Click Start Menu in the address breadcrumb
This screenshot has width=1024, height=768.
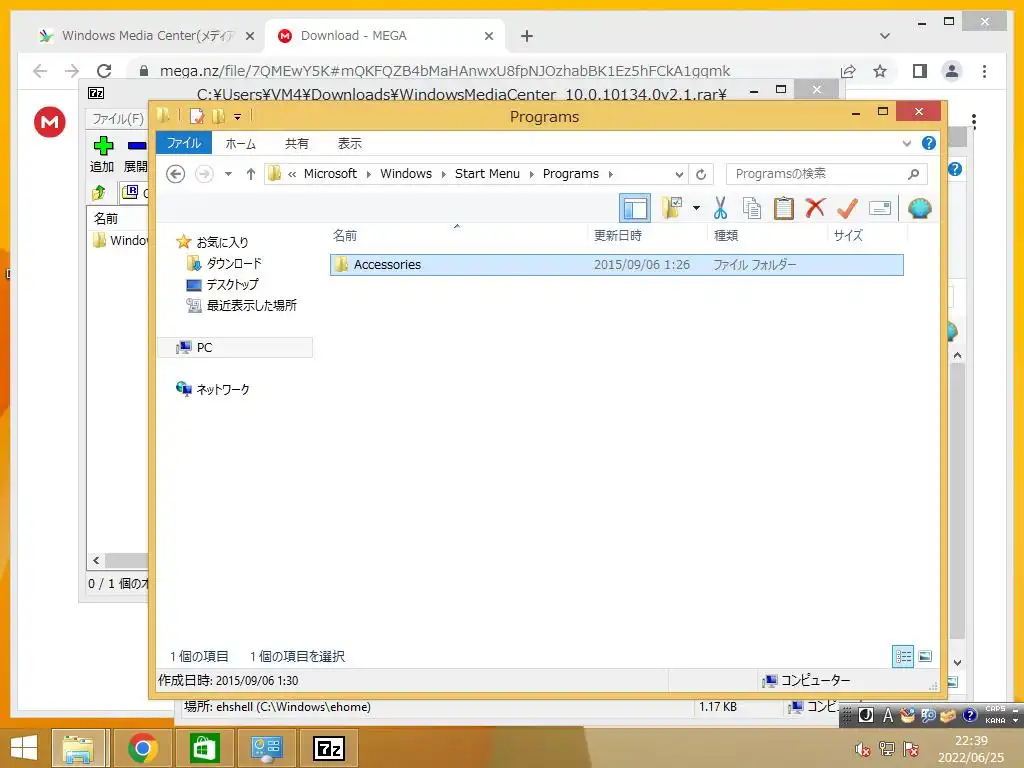point(487,174)
